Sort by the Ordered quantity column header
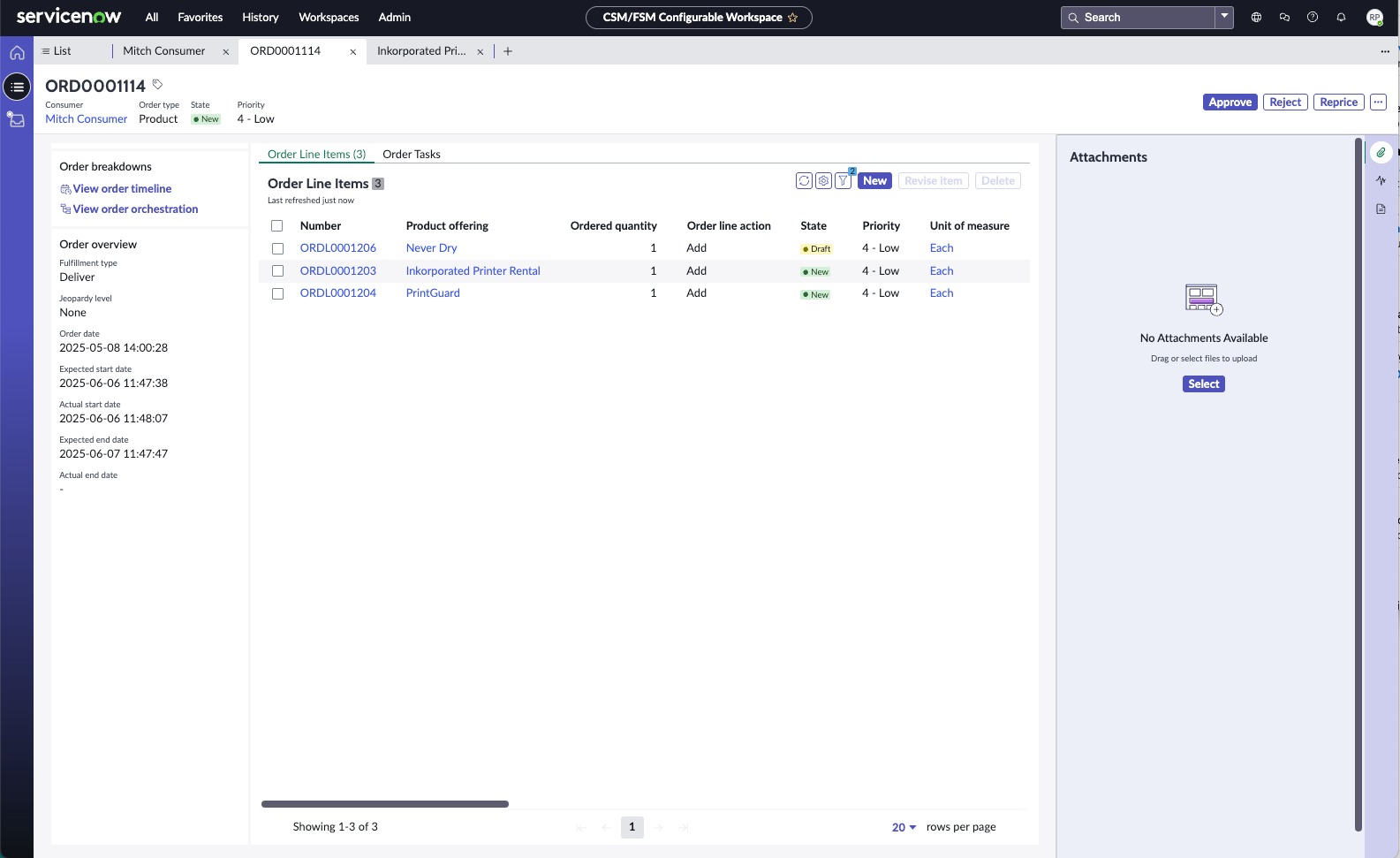 pyautogui.click(x=613, y=225)
